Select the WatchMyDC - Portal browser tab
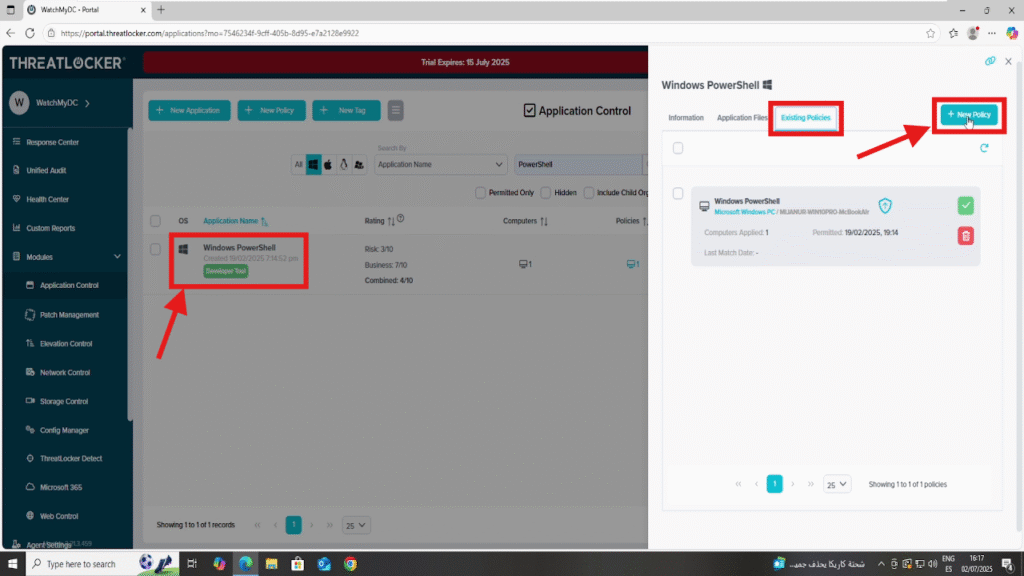 coord(86,10)
